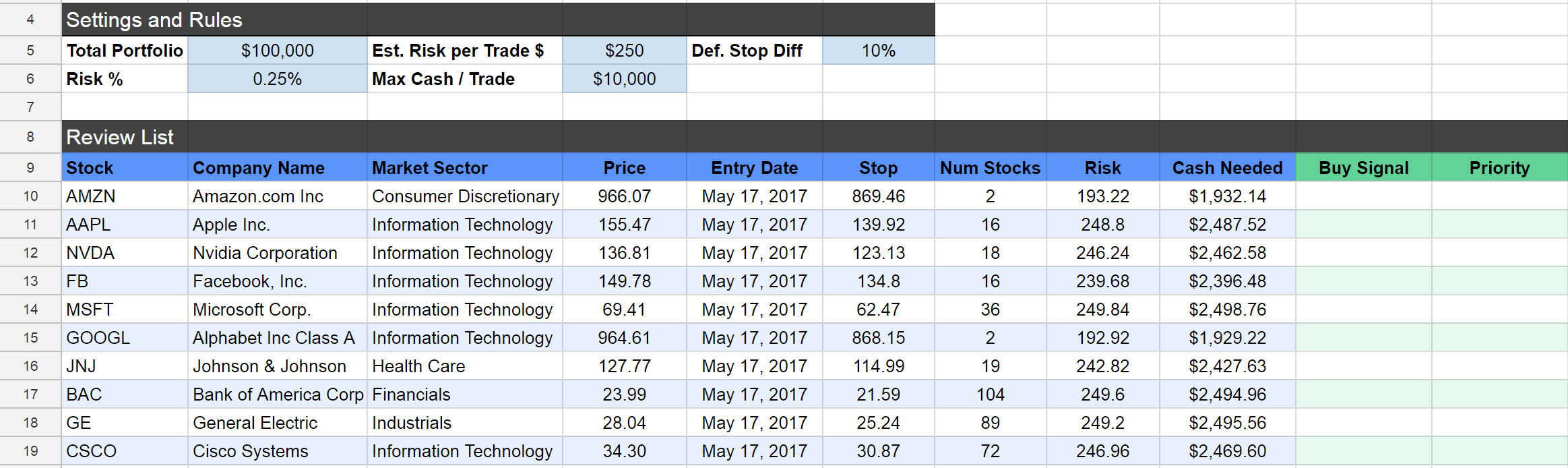Select row header 15
Screen dimensions: 1568x468
30,338
